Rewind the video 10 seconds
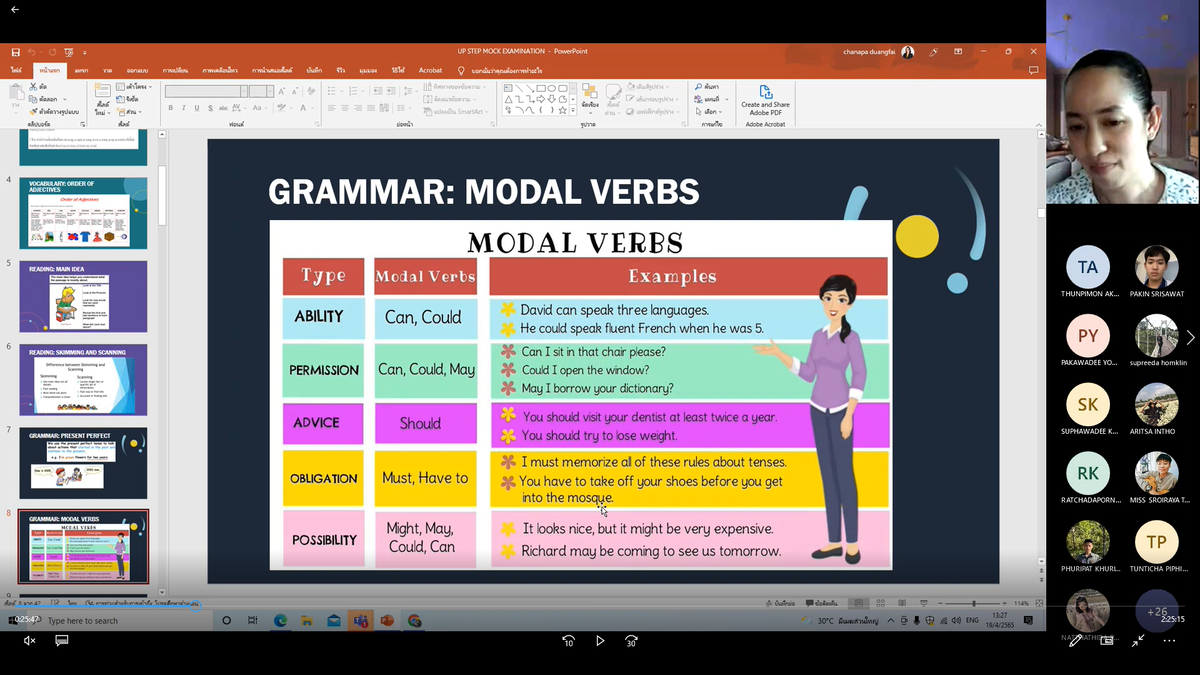Screen dimensions: 1200x675 (568, 640)
